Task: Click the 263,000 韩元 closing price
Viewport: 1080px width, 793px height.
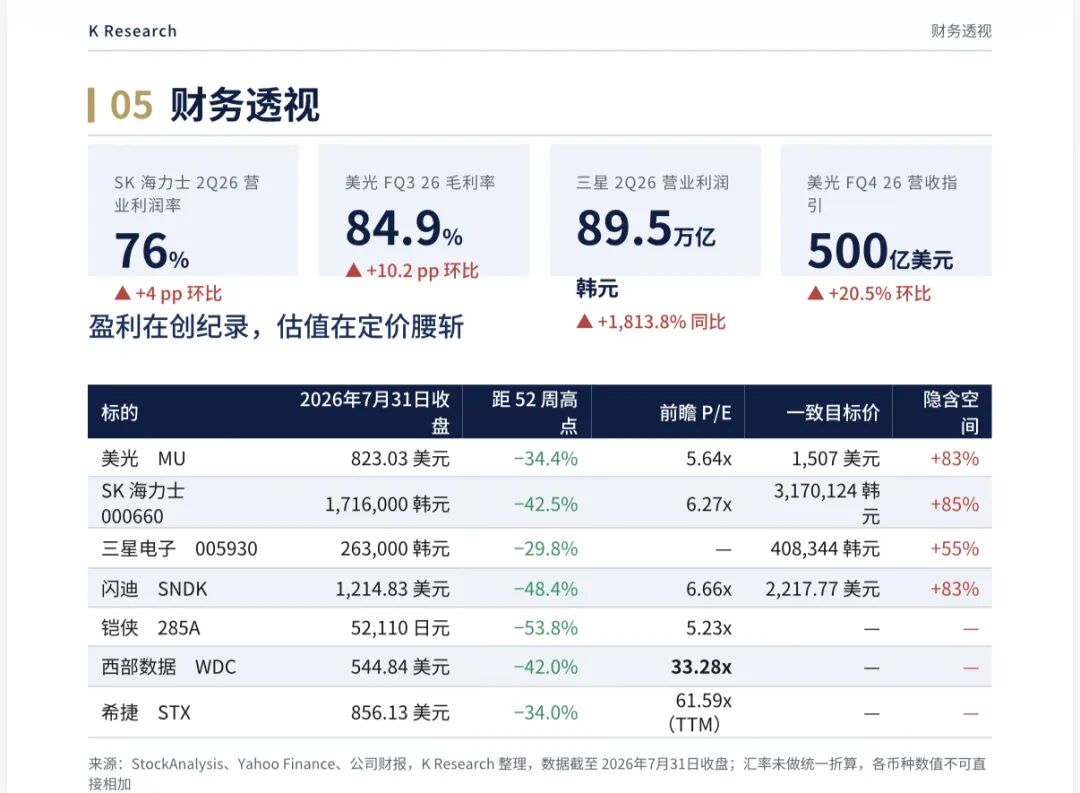Action: [x=395, y=548]
